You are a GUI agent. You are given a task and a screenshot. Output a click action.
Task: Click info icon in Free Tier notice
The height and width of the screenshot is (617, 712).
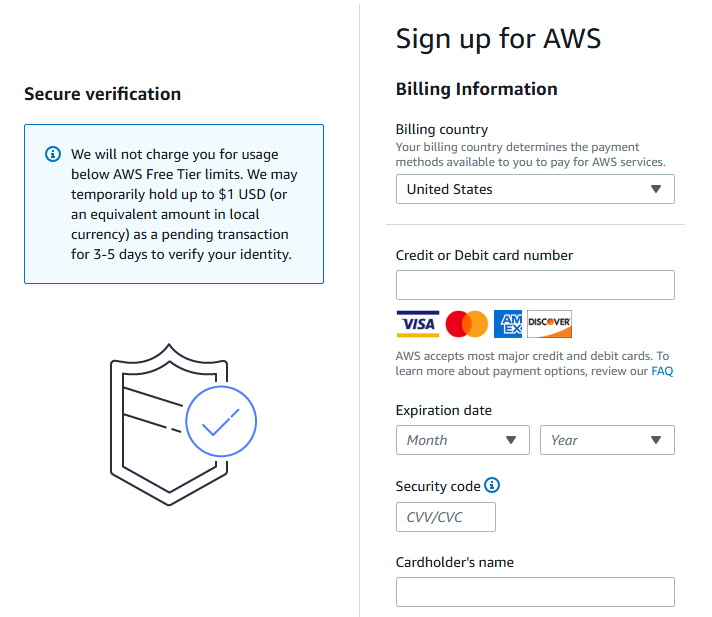point(53,154)
